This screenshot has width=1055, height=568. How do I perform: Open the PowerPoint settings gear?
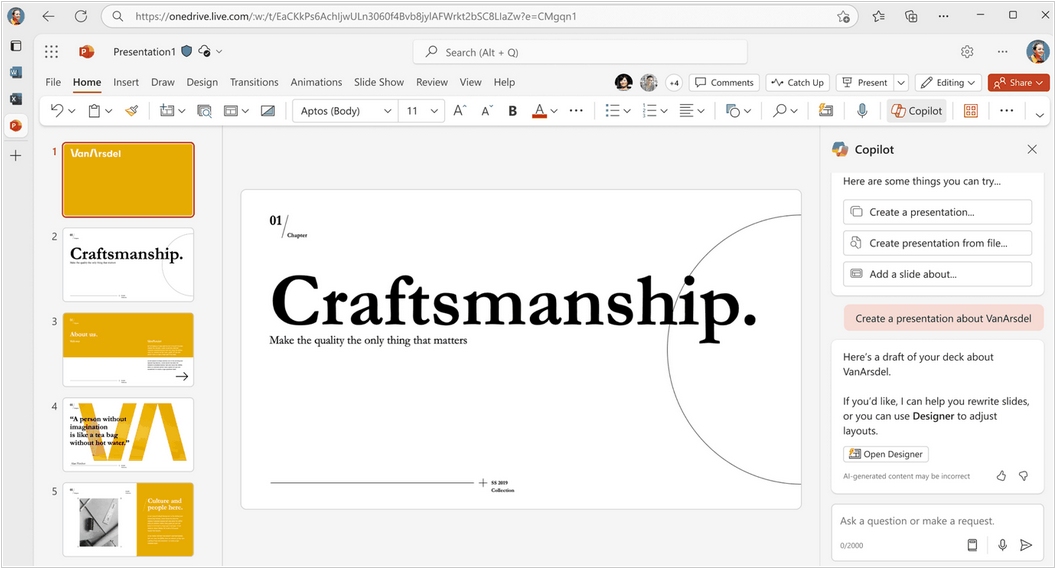967,52
